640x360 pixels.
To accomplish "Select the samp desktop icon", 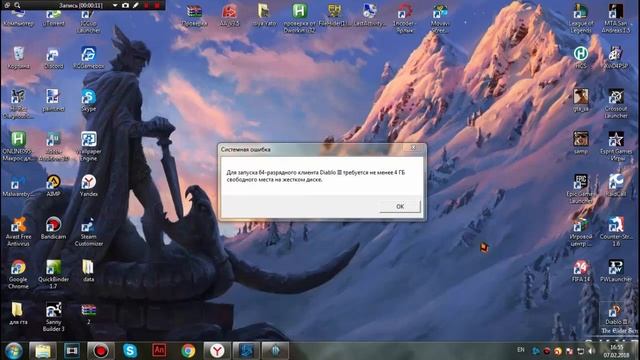I will coord(581,143).
